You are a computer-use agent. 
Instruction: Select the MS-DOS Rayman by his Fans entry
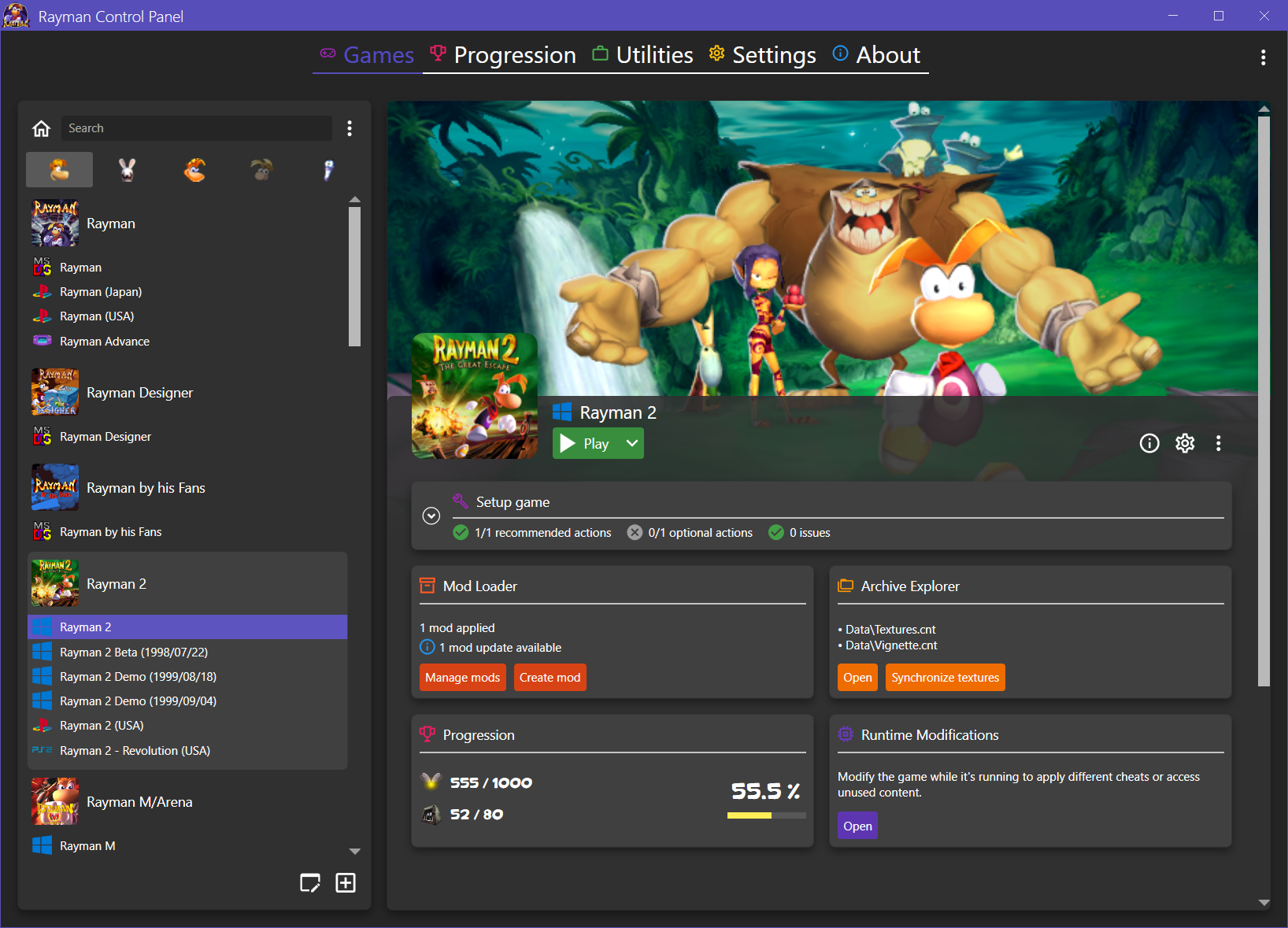coord(187,532)
